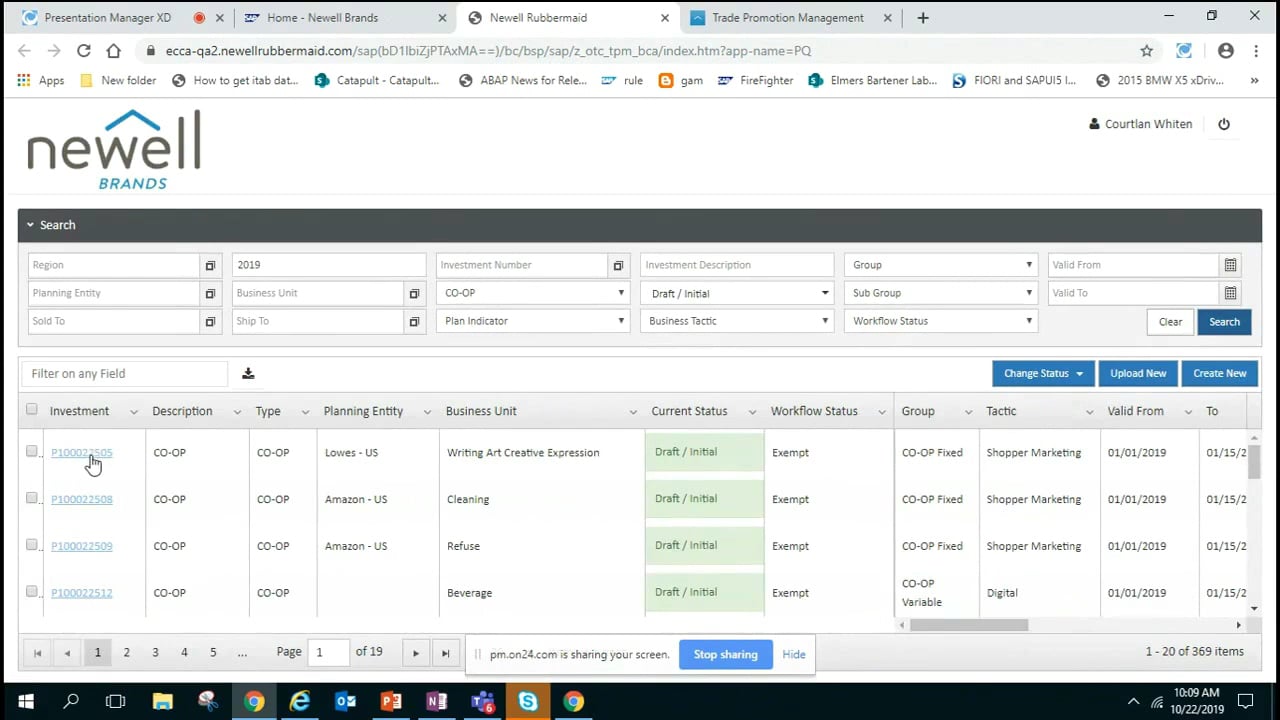Check the row for P100022512
The height and width of the screenshot is (720, 1280).
pyautogui.click(x=31, y=591)
